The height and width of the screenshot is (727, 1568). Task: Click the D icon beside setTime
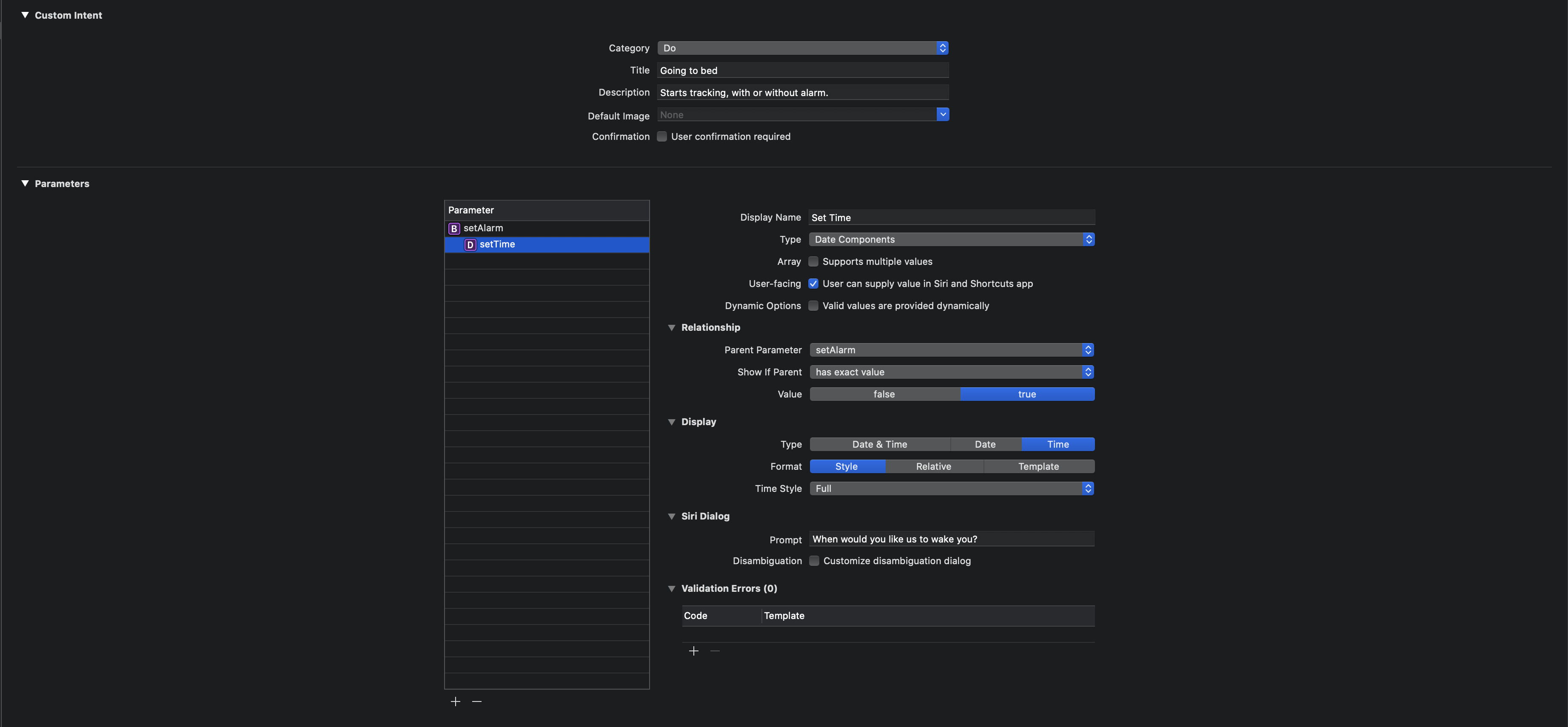pyautogui.click(x=470, y=244)
